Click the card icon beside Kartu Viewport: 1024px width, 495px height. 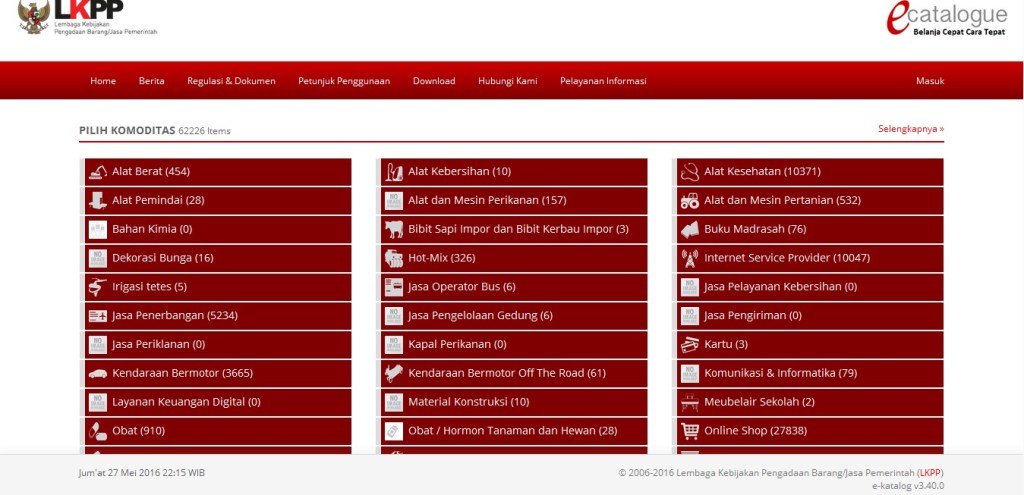coord(690,345)
